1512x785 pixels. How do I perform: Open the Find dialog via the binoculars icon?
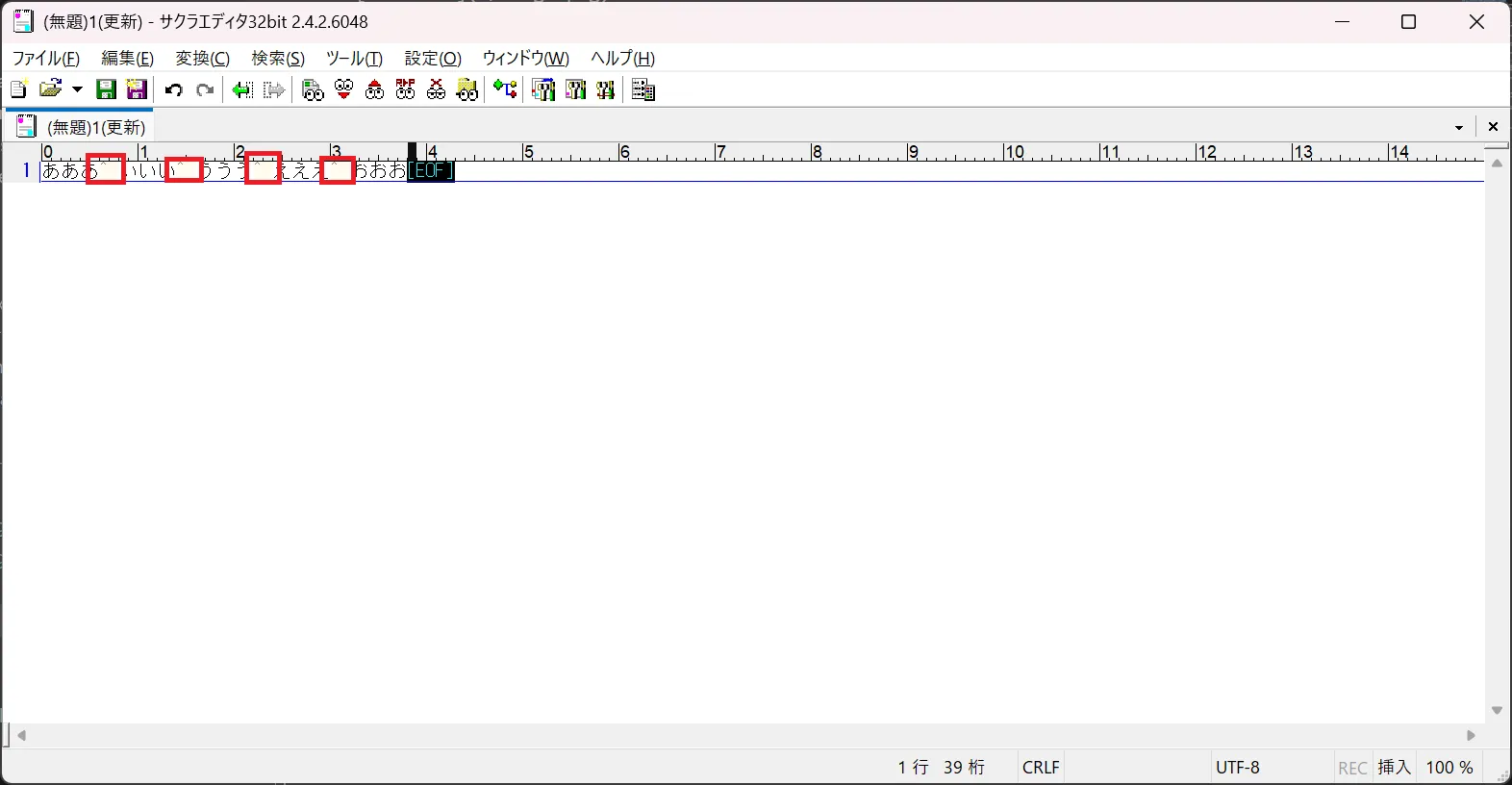313,89
